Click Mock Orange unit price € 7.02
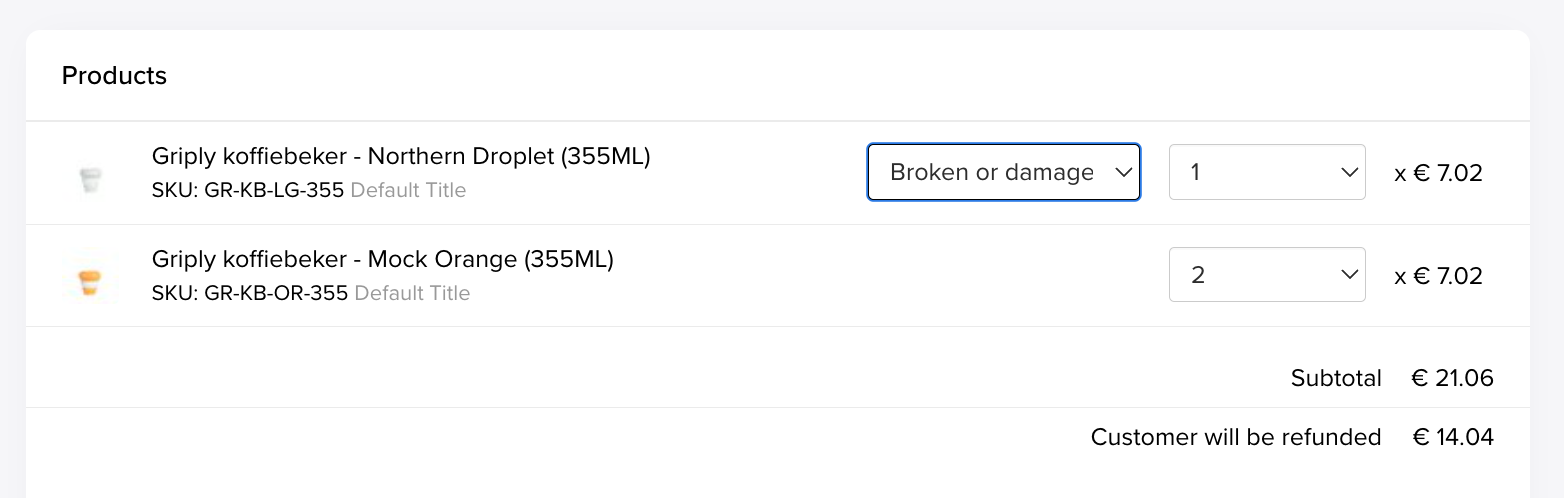Screen dimensions: 1564x498 (1438, 275)
